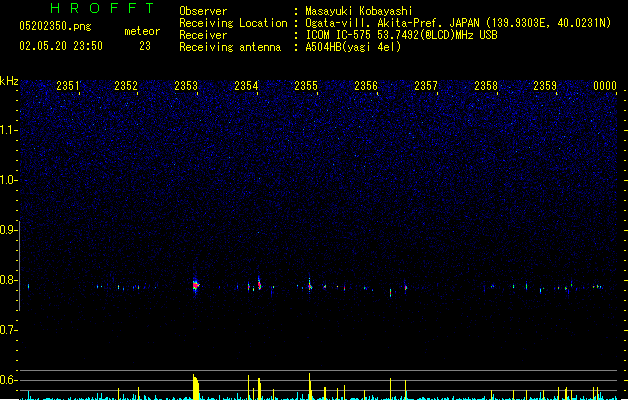Viewport: 629px width, 400px height.
Task: Click the 2352 time marker
Action: click(126, 86)
